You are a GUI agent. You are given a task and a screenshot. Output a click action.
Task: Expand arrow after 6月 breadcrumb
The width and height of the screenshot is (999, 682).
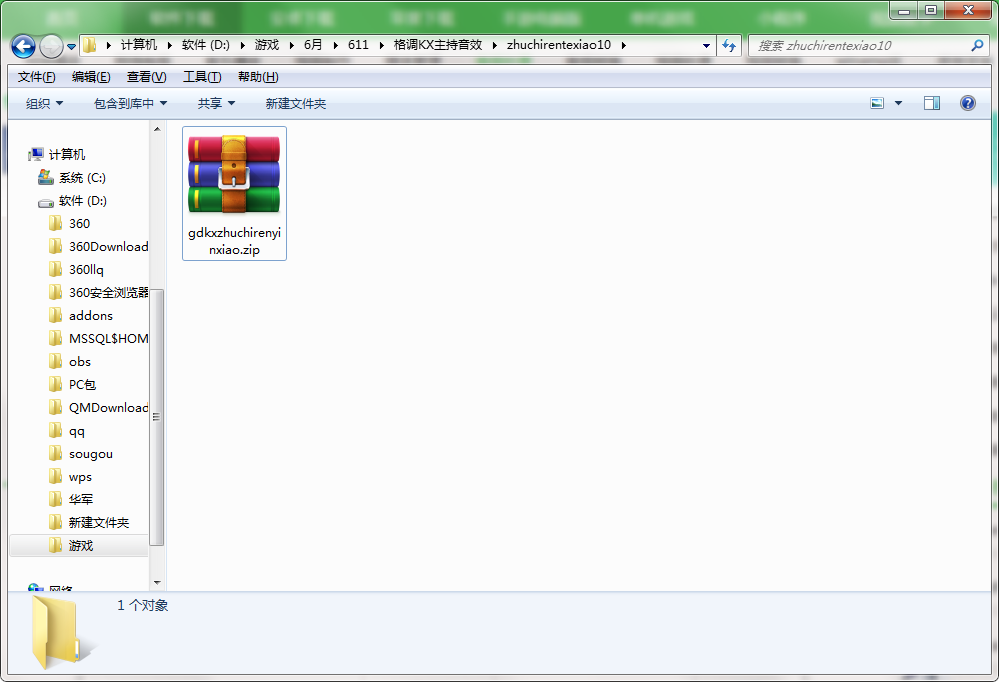pyautogui.click(x=335, y=45)
